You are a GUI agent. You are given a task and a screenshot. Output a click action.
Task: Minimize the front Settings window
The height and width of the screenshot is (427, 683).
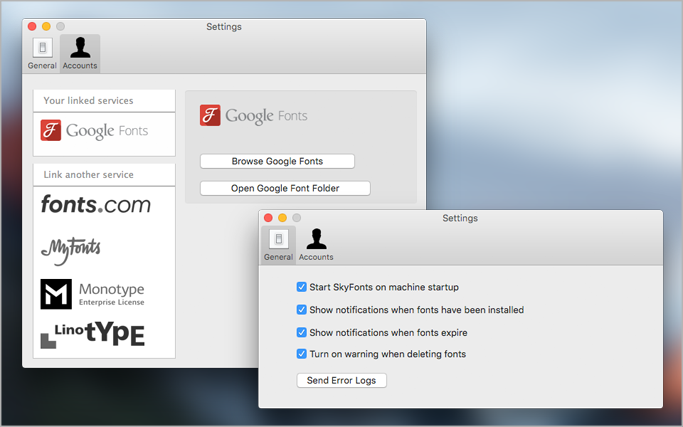click(x=282, y=217)
